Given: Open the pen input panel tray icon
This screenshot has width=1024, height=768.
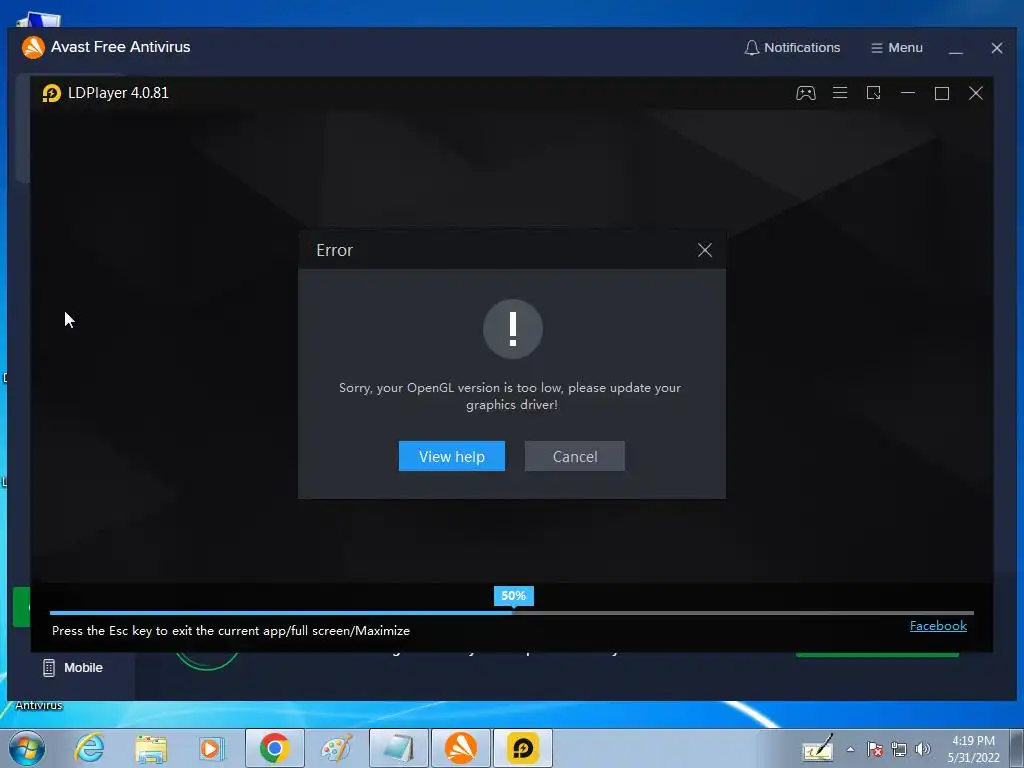Looking at the screenshot, I should (818, 748).
